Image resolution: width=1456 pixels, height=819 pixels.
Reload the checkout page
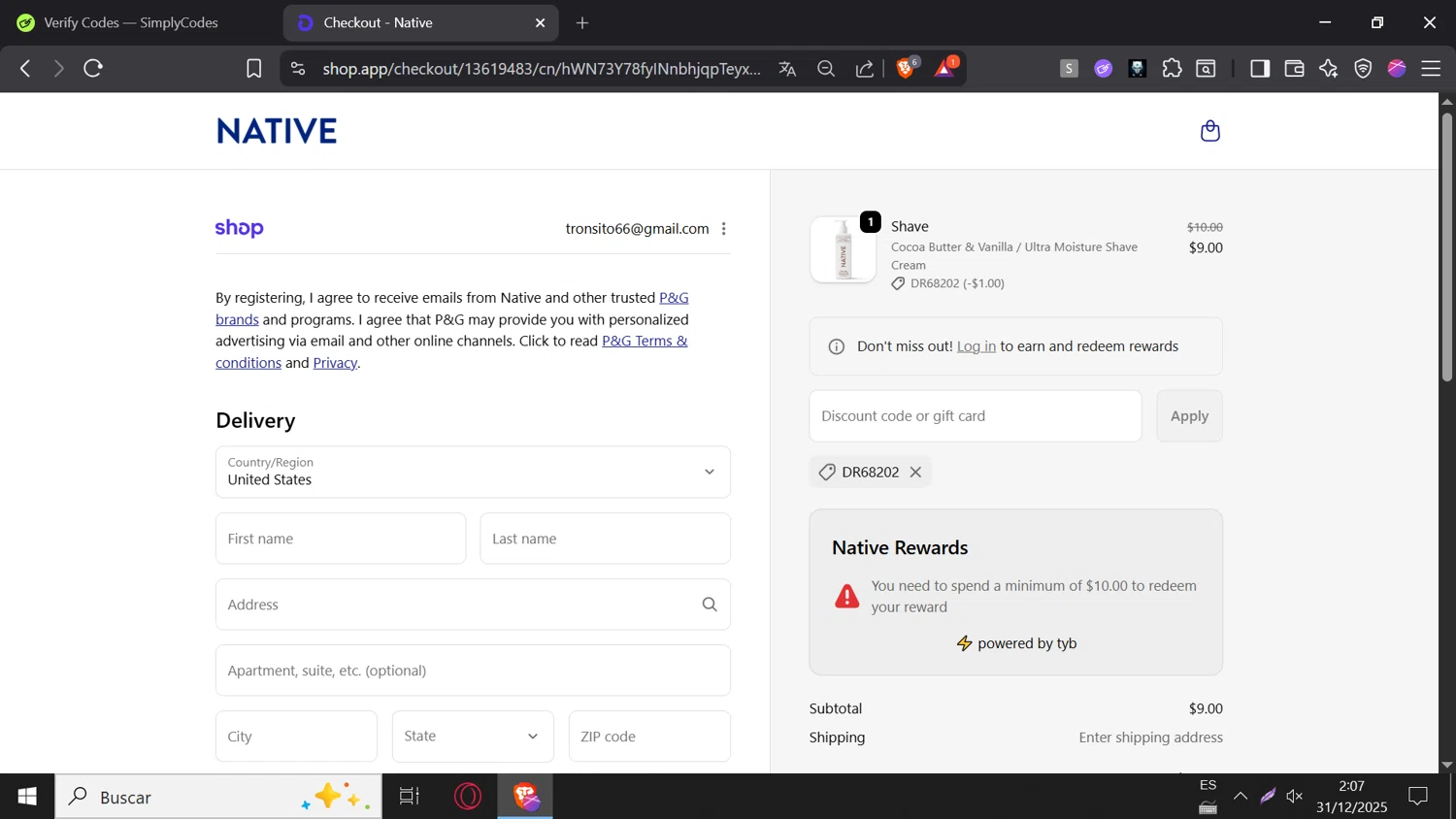tap(93, 69)
